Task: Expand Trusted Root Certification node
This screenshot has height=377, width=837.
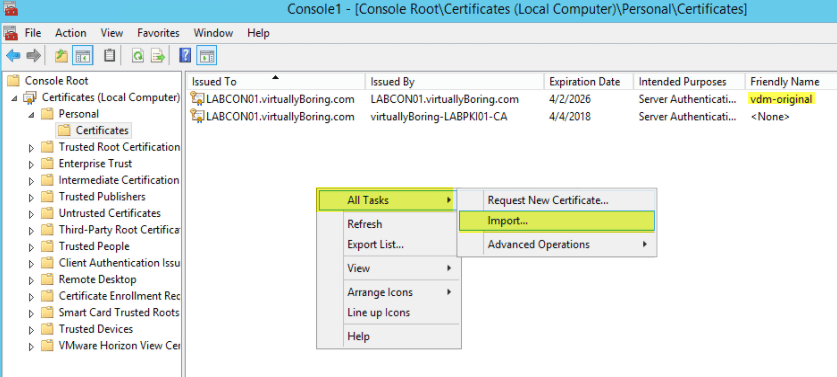Action: (31, 147)
